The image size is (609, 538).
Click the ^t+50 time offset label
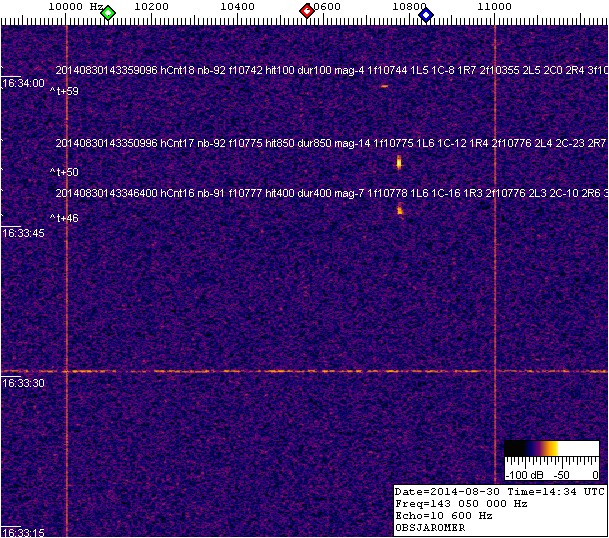(x=65, y=172)
